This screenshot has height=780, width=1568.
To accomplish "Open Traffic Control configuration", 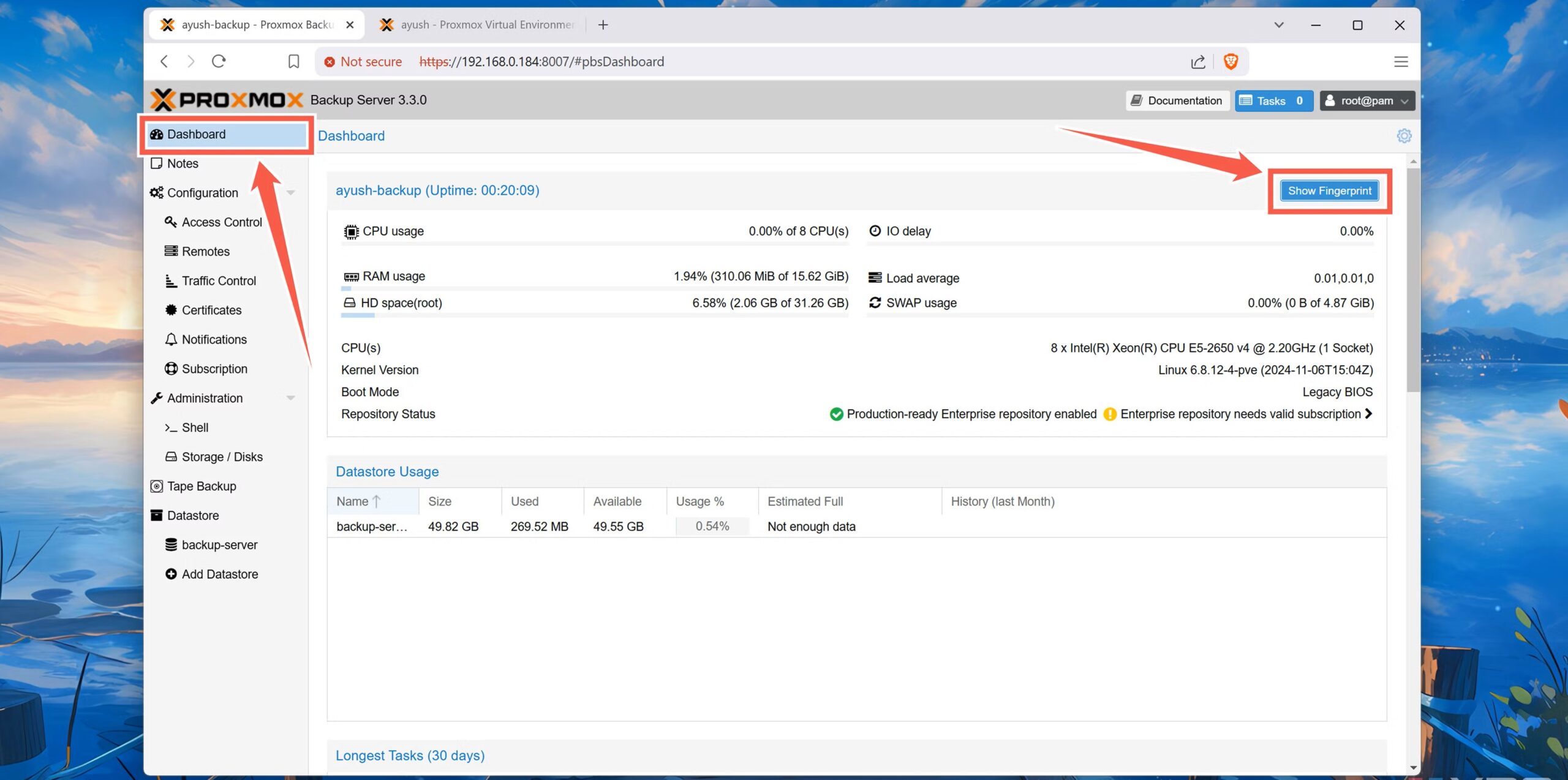I will pos(170,280).
